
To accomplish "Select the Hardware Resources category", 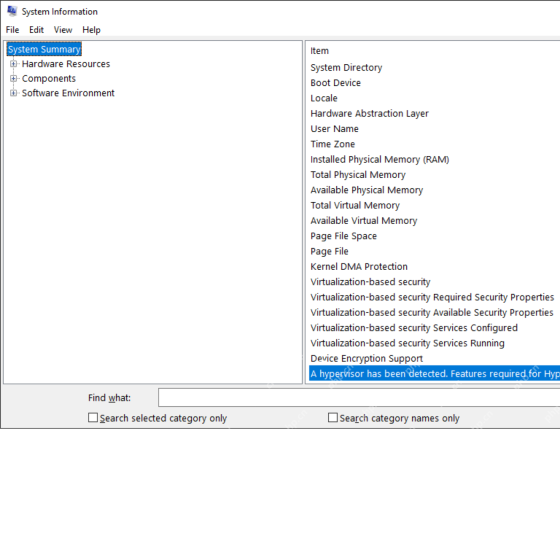I will 66,64.
